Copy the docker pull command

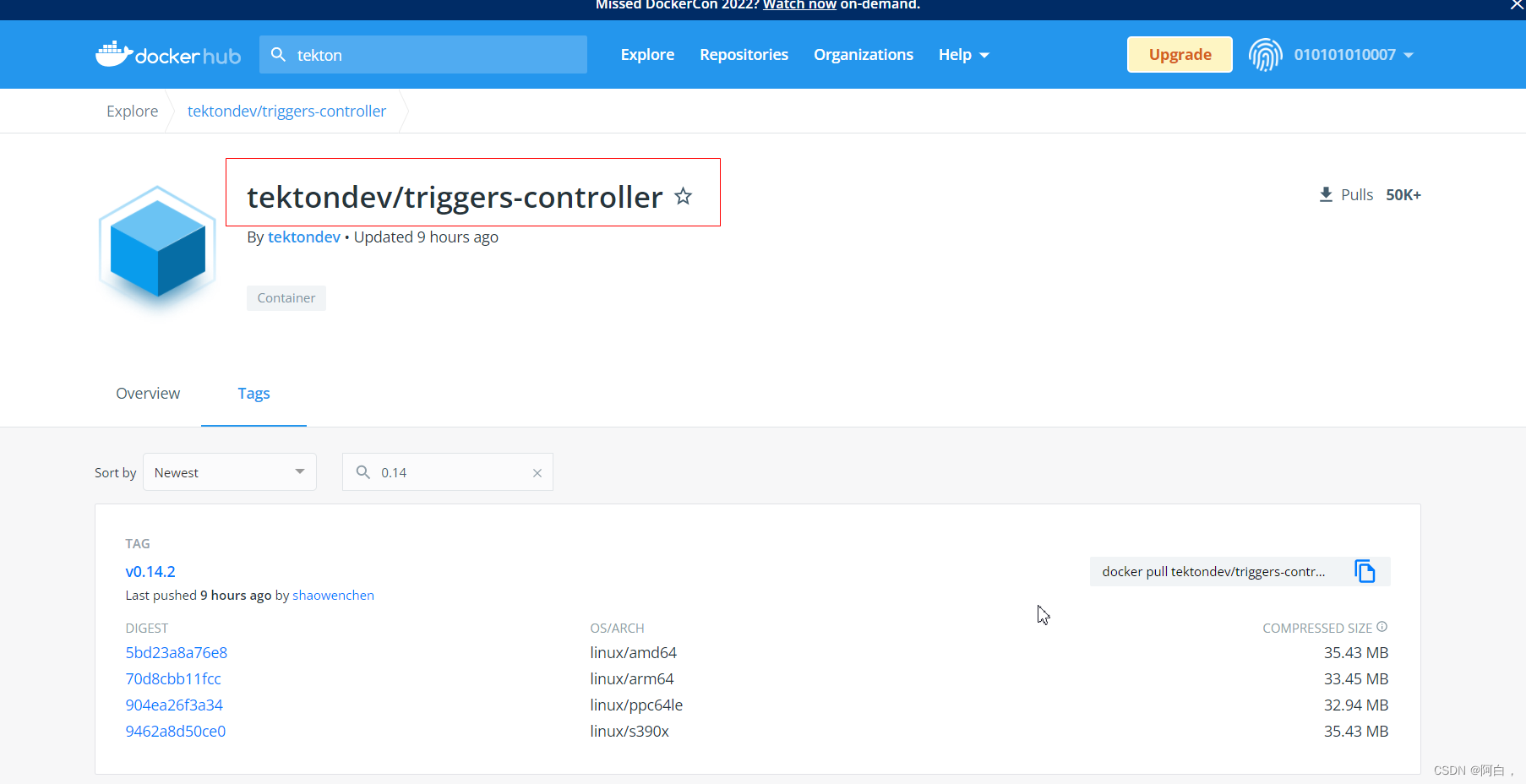1365,572
